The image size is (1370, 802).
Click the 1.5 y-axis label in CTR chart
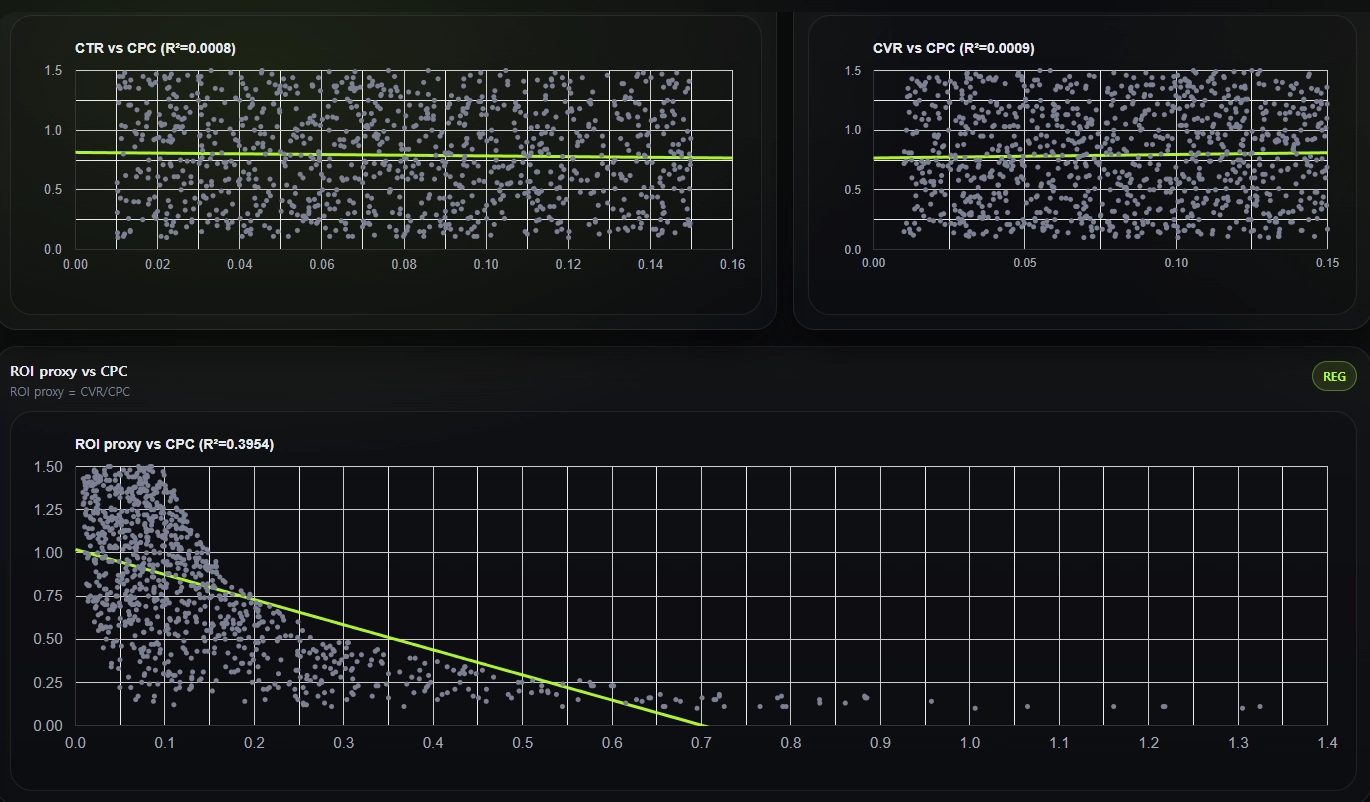tap(53, 71)
